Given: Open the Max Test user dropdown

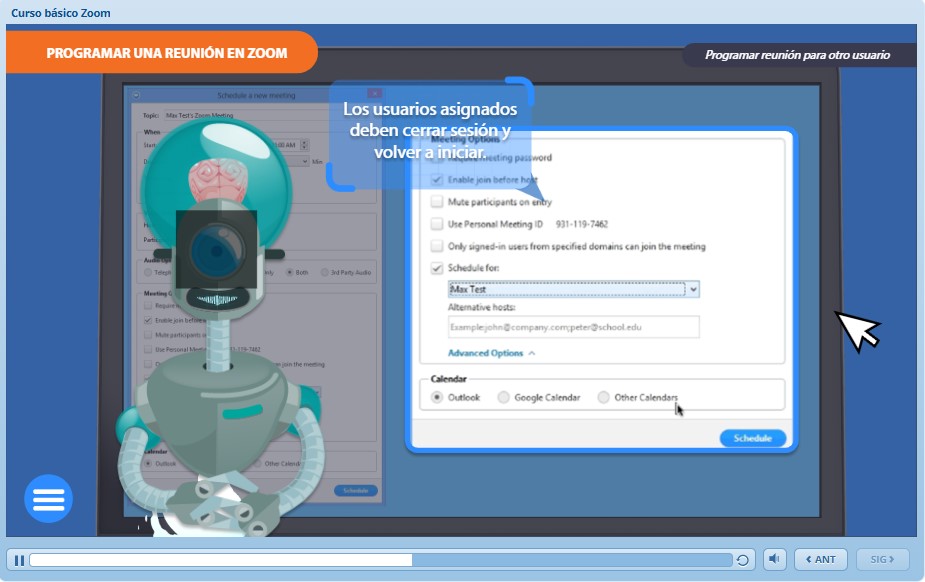Looking at the screenshot, I should pyautogui.click(x=693, y=289).
